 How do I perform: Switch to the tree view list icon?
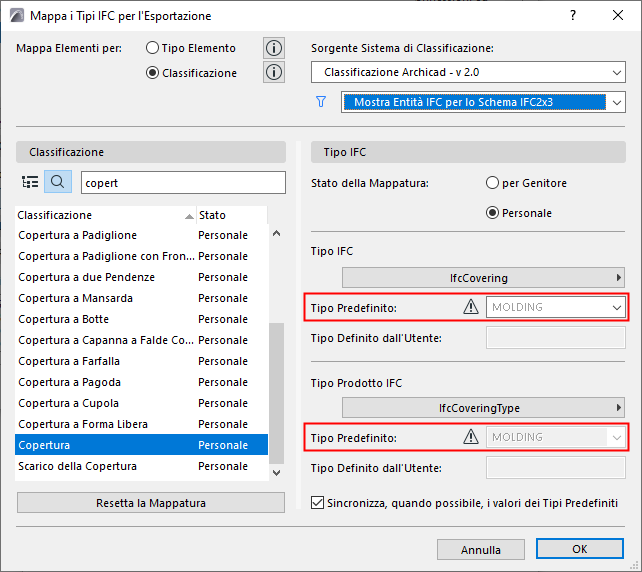coord(30,181)
